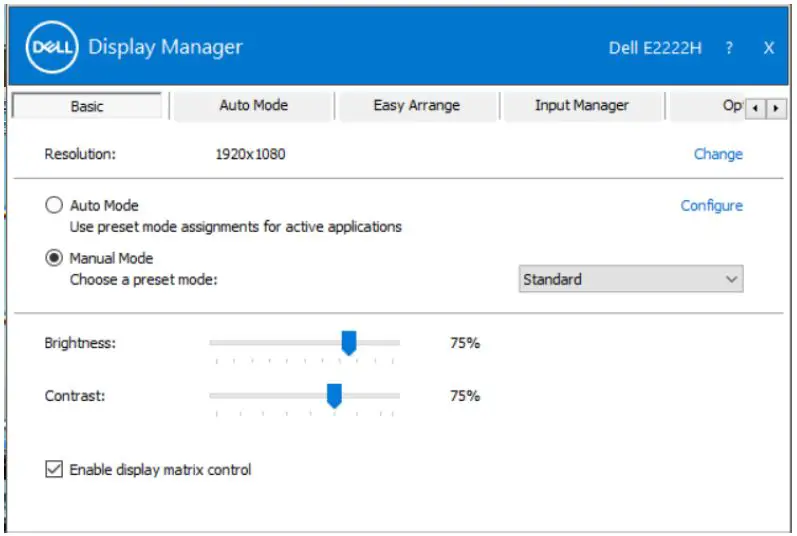Click the Contrast: label

pos(75,396)
